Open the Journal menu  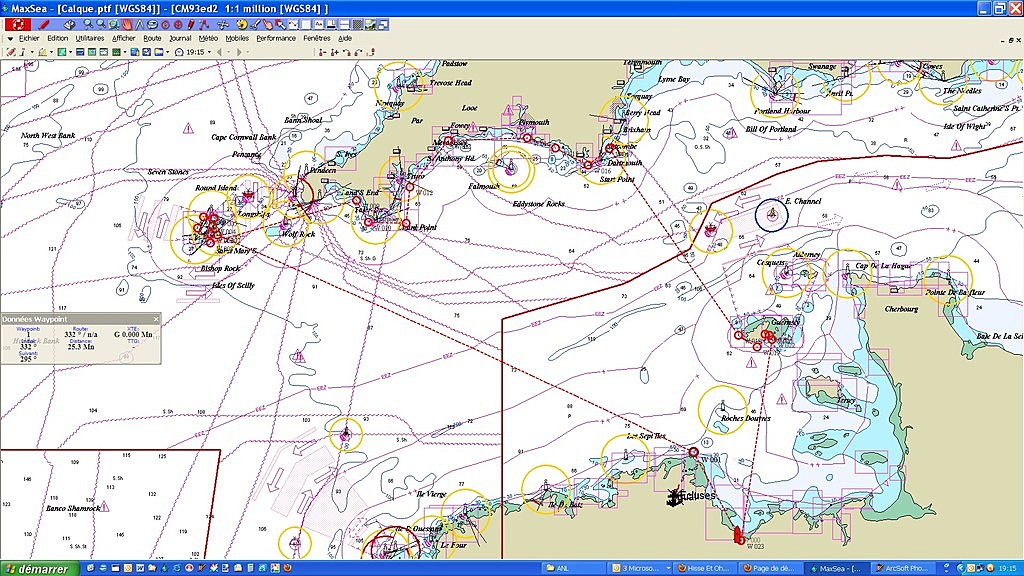tap(180, 39)
